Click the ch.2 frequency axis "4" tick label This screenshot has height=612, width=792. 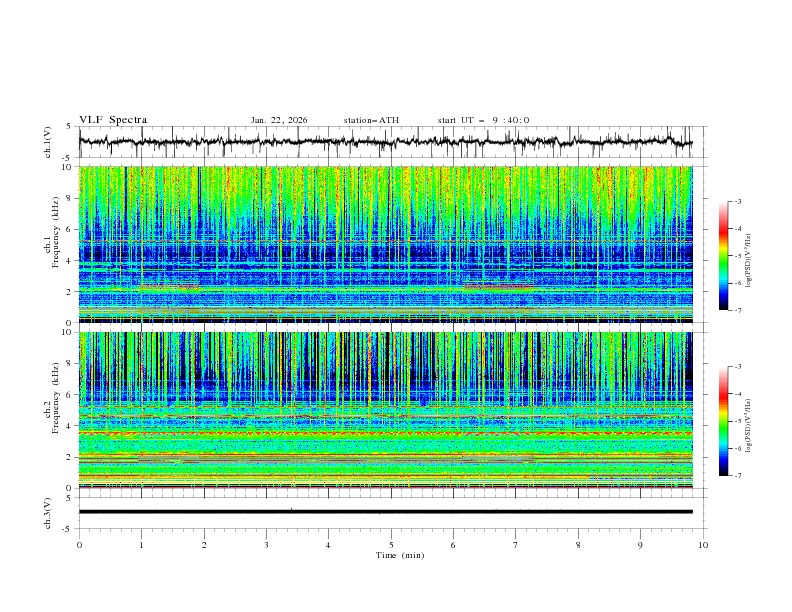pos(70,426)
